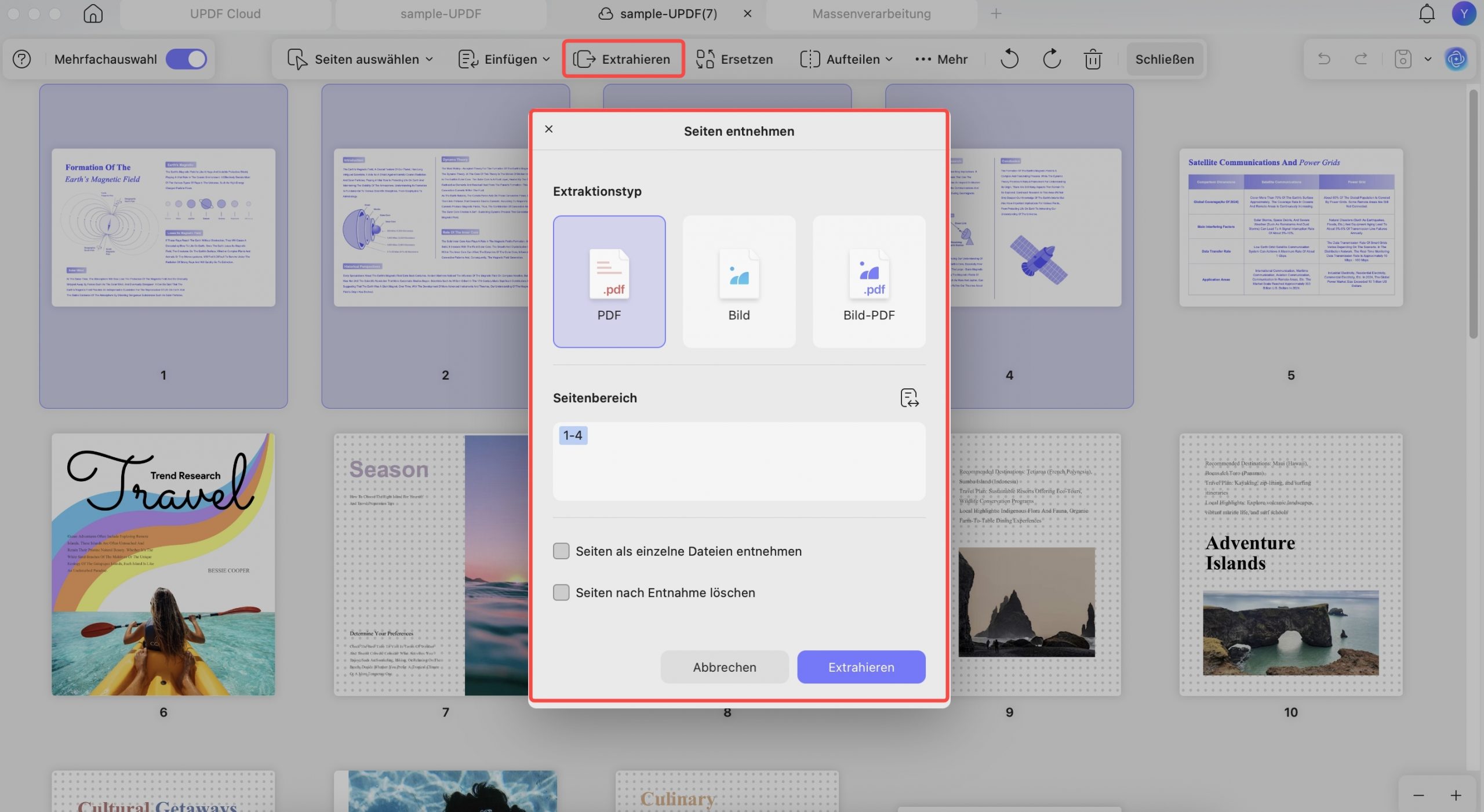Viewport: 1484px width, 812px height.
Task: Select page 5 Satellite Communications thumbnail
Action: click(x=1291, y=228)
